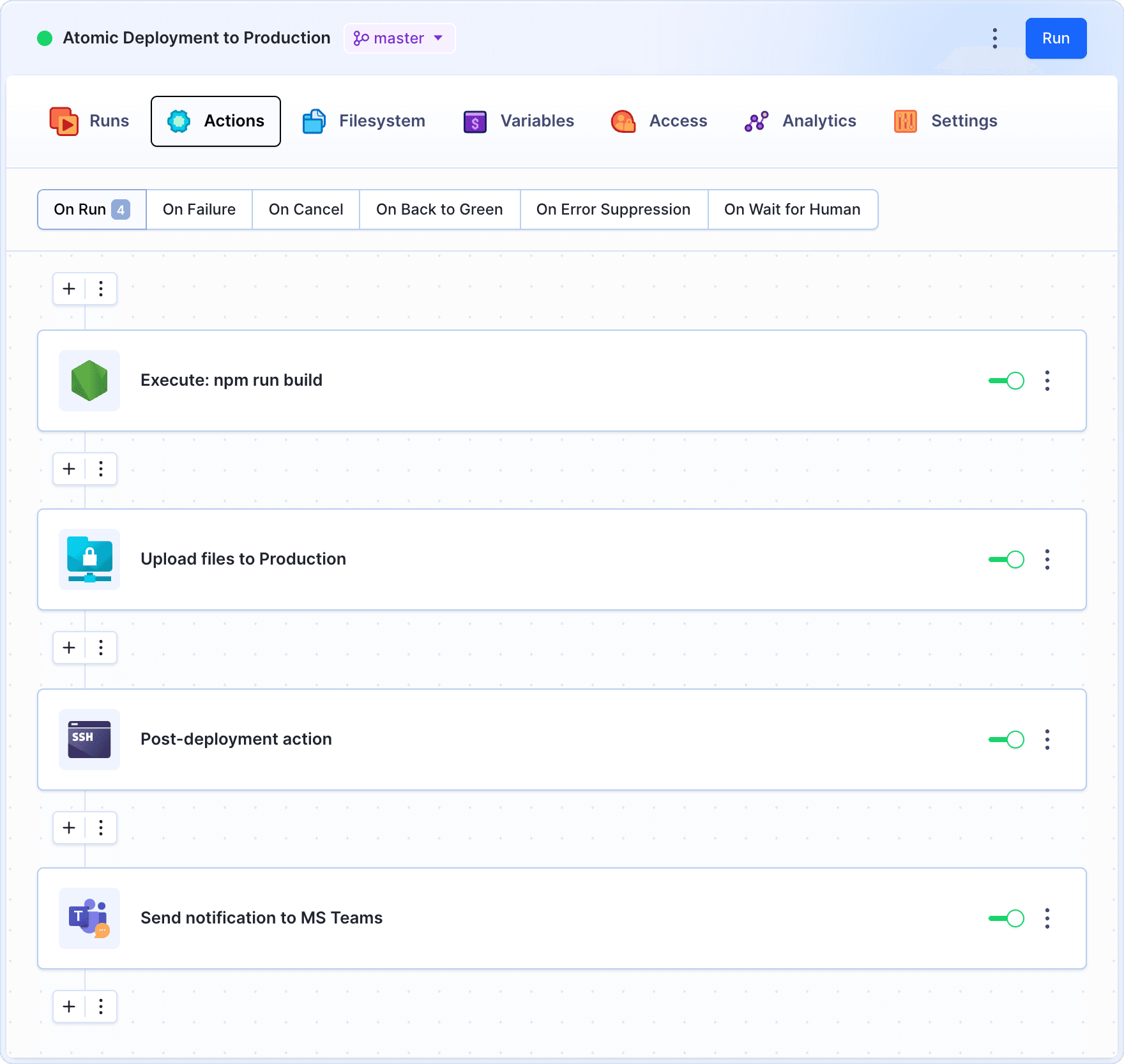
Task: Switch to the On Failure tab
Action: [199, 209]
